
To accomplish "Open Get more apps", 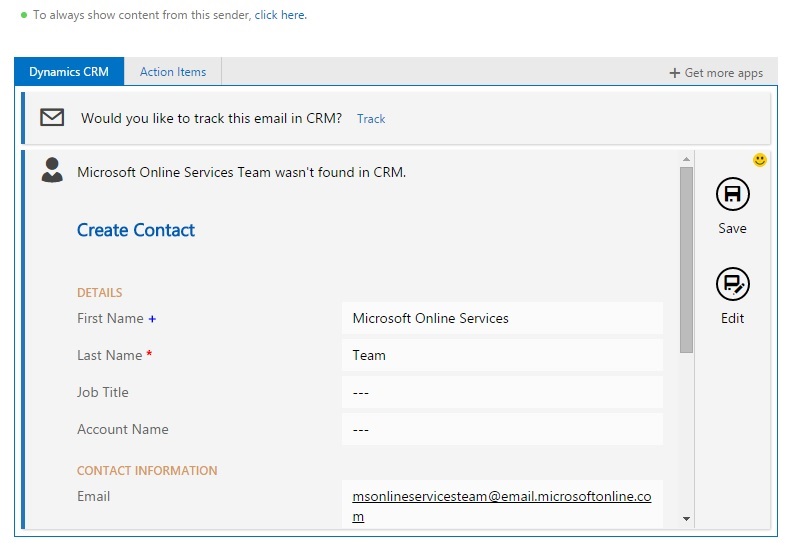I will (716, 73).
